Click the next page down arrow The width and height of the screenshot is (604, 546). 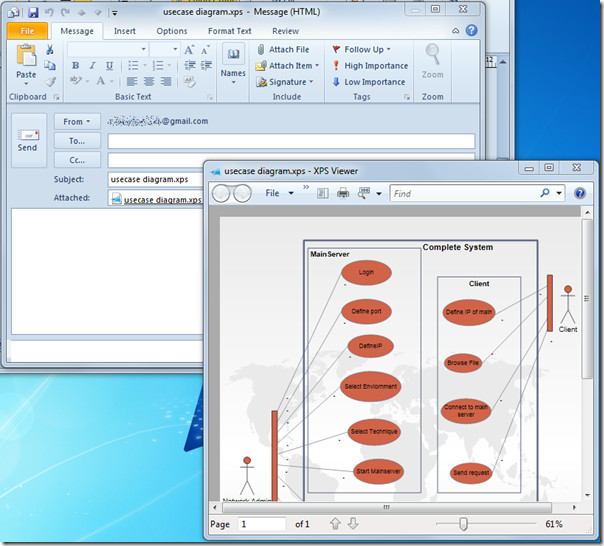pyautogui.click(x=353, y=524)
